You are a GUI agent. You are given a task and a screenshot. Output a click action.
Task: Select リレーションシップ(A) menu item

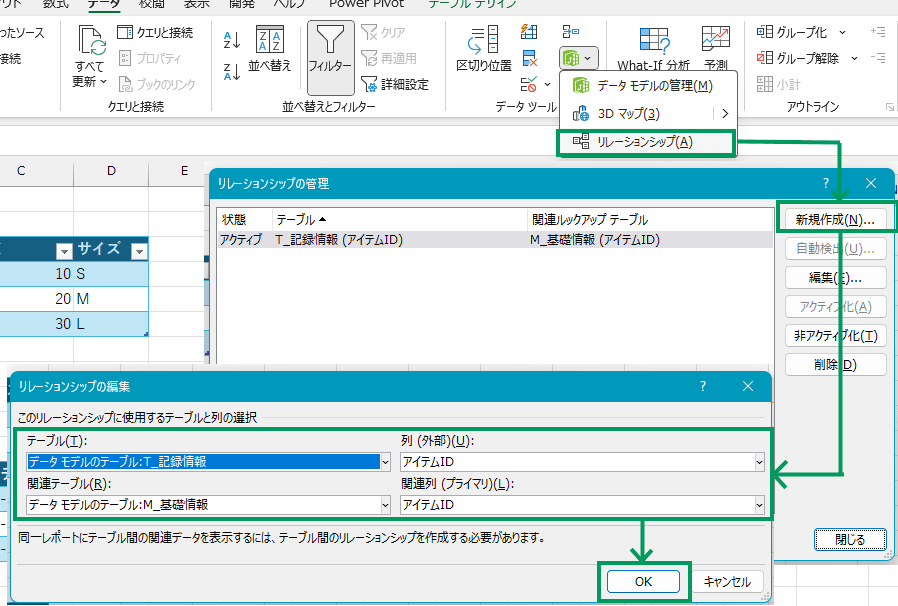click(645, 142)
